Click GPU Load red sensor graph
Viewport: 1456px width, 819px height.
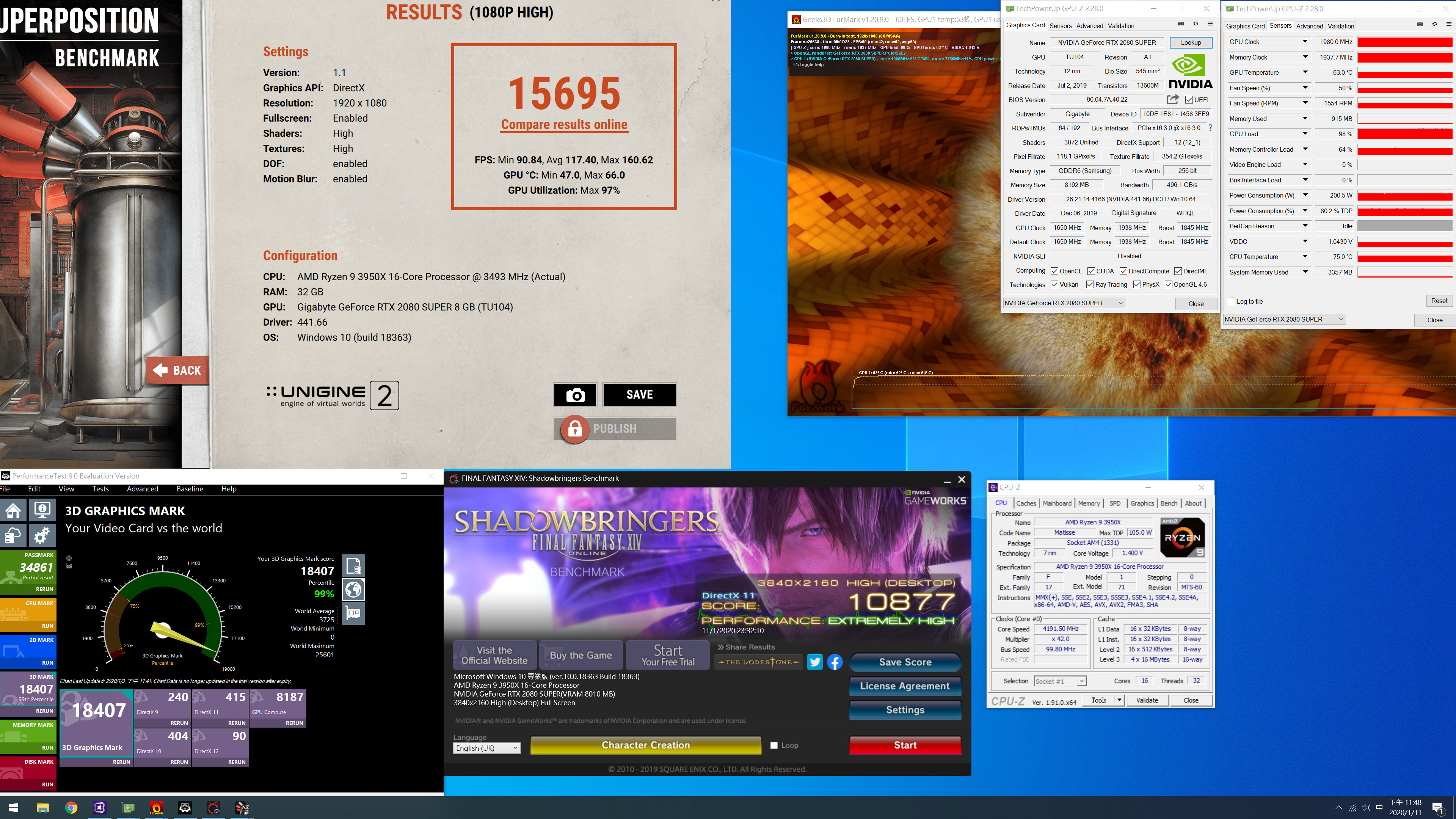[x=1404, y=134]
